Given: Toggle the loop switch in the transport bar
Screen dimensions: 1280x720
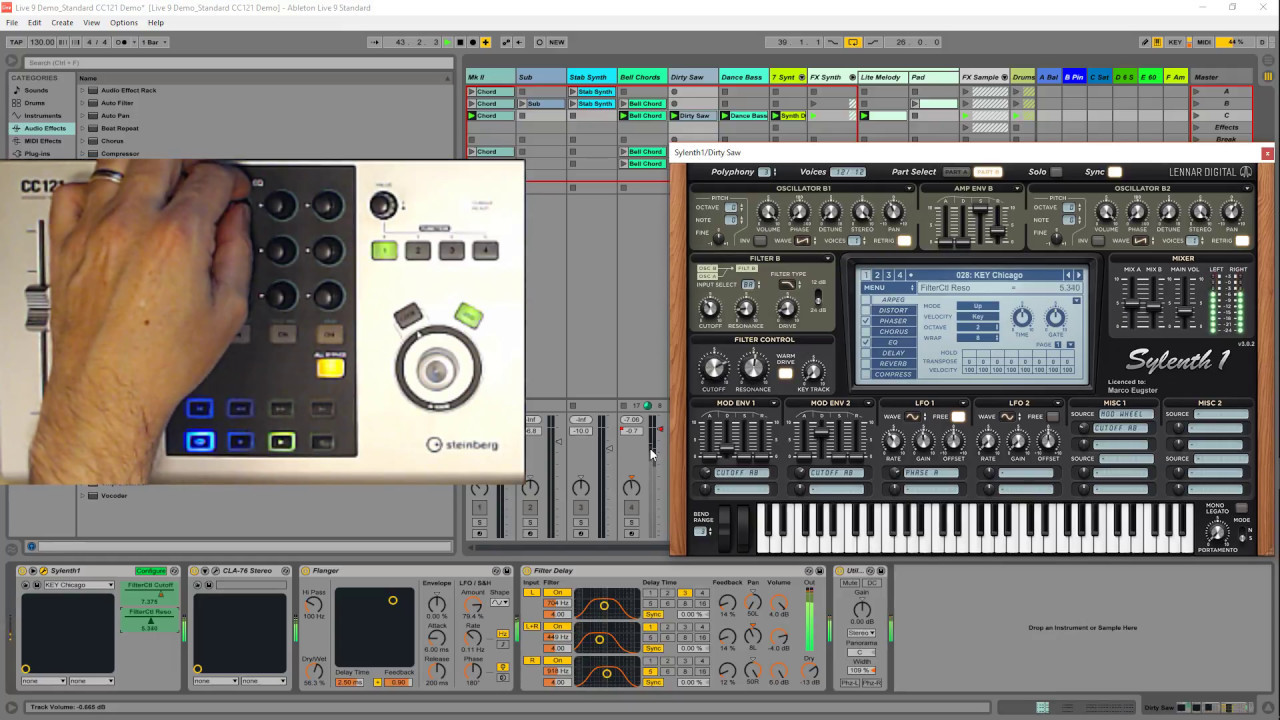Looking at the screenshot, I should tap(853, 42).
